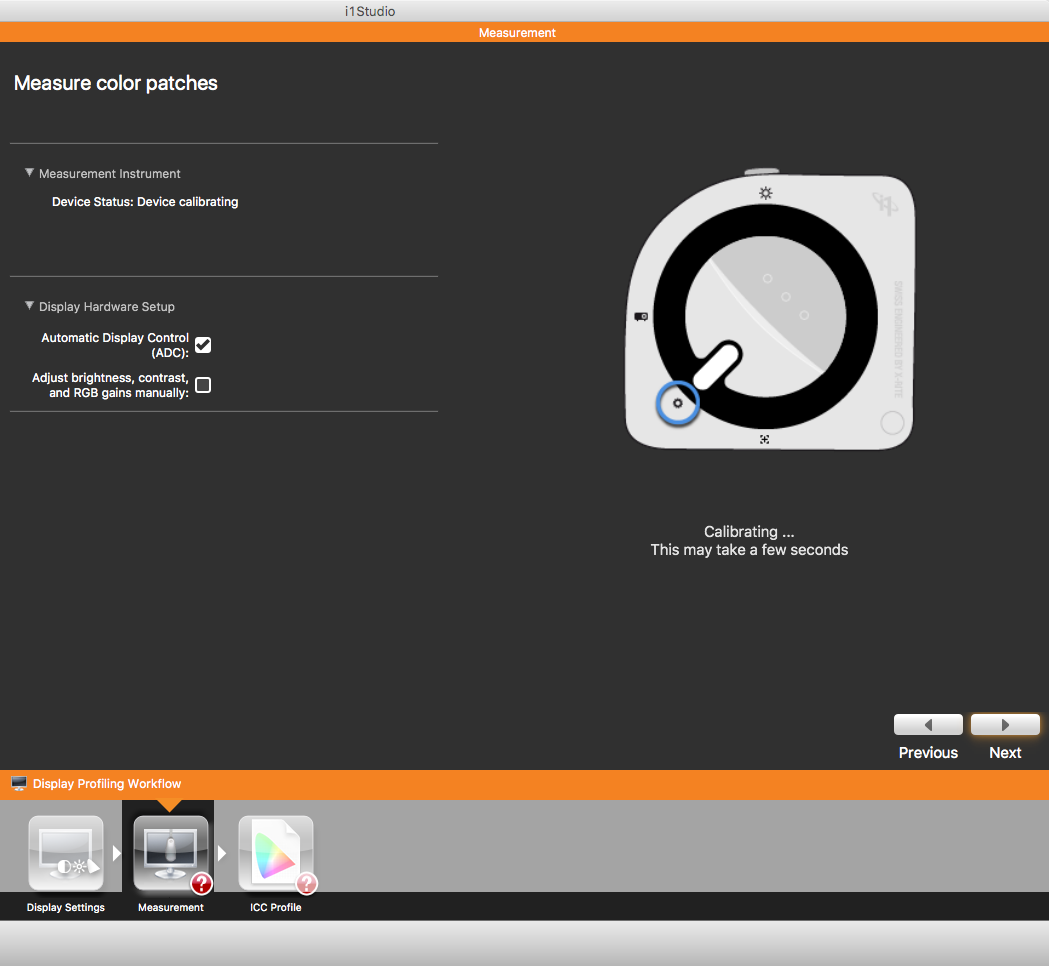Click the Previous arrow button
This screenshot has height=966, width=1049.
pos(928,725)
